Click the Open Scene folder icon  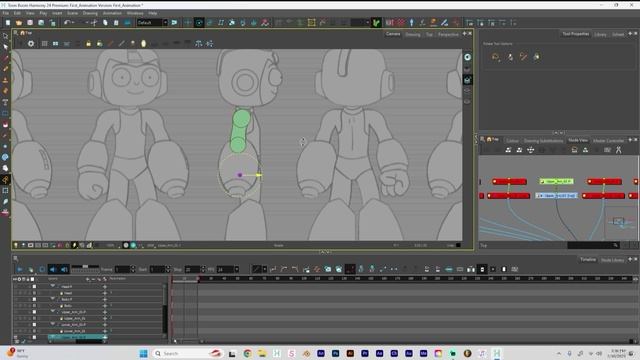point(19,23)
